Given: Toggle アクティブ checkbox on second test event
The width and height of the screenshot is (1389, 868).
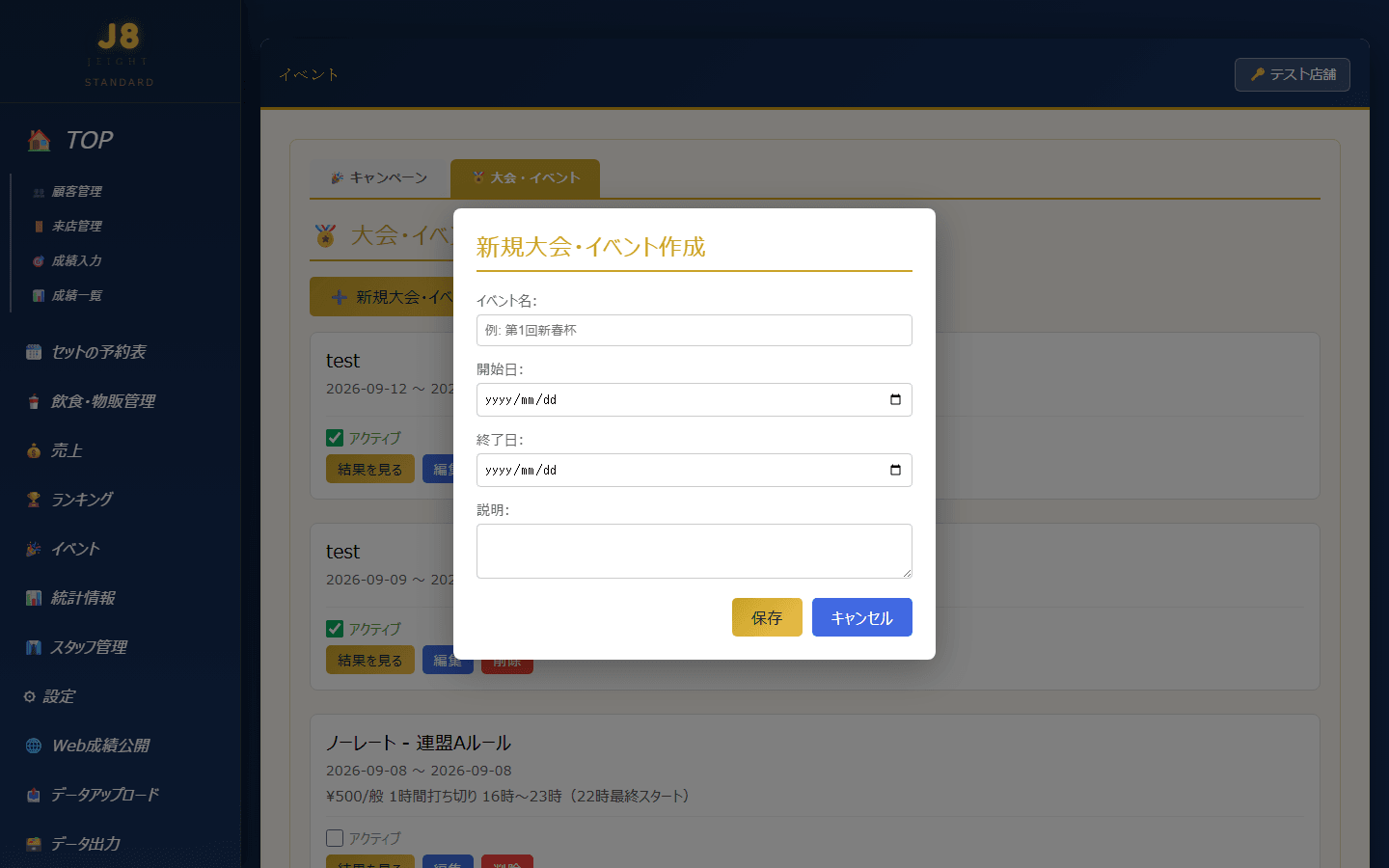Looking at the screenshot, I should point(335,629).
